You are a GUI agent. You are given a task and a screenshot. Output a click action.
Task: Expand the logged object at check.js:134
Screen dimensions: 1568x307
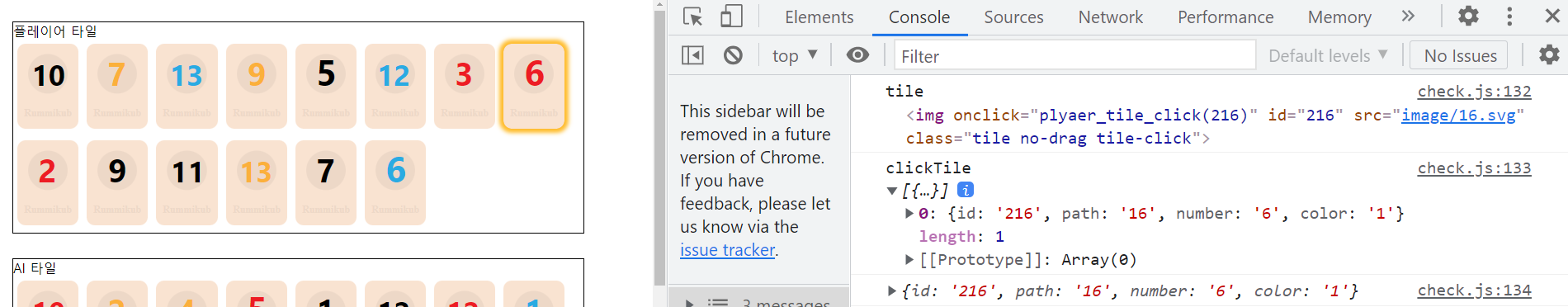[x=892, y=290]
